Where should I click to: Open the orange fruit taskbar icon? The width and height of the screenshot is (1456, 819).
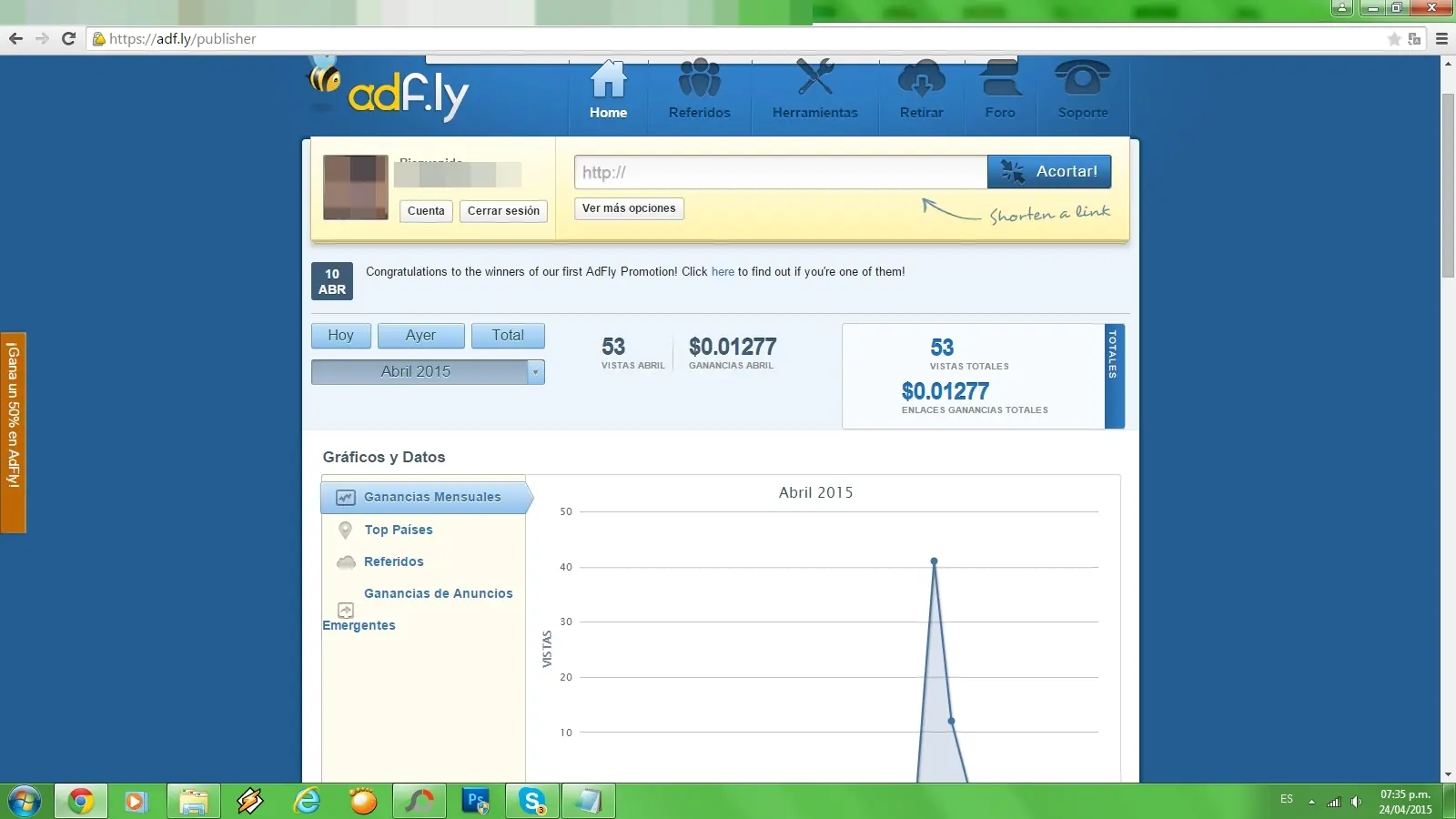363,802
